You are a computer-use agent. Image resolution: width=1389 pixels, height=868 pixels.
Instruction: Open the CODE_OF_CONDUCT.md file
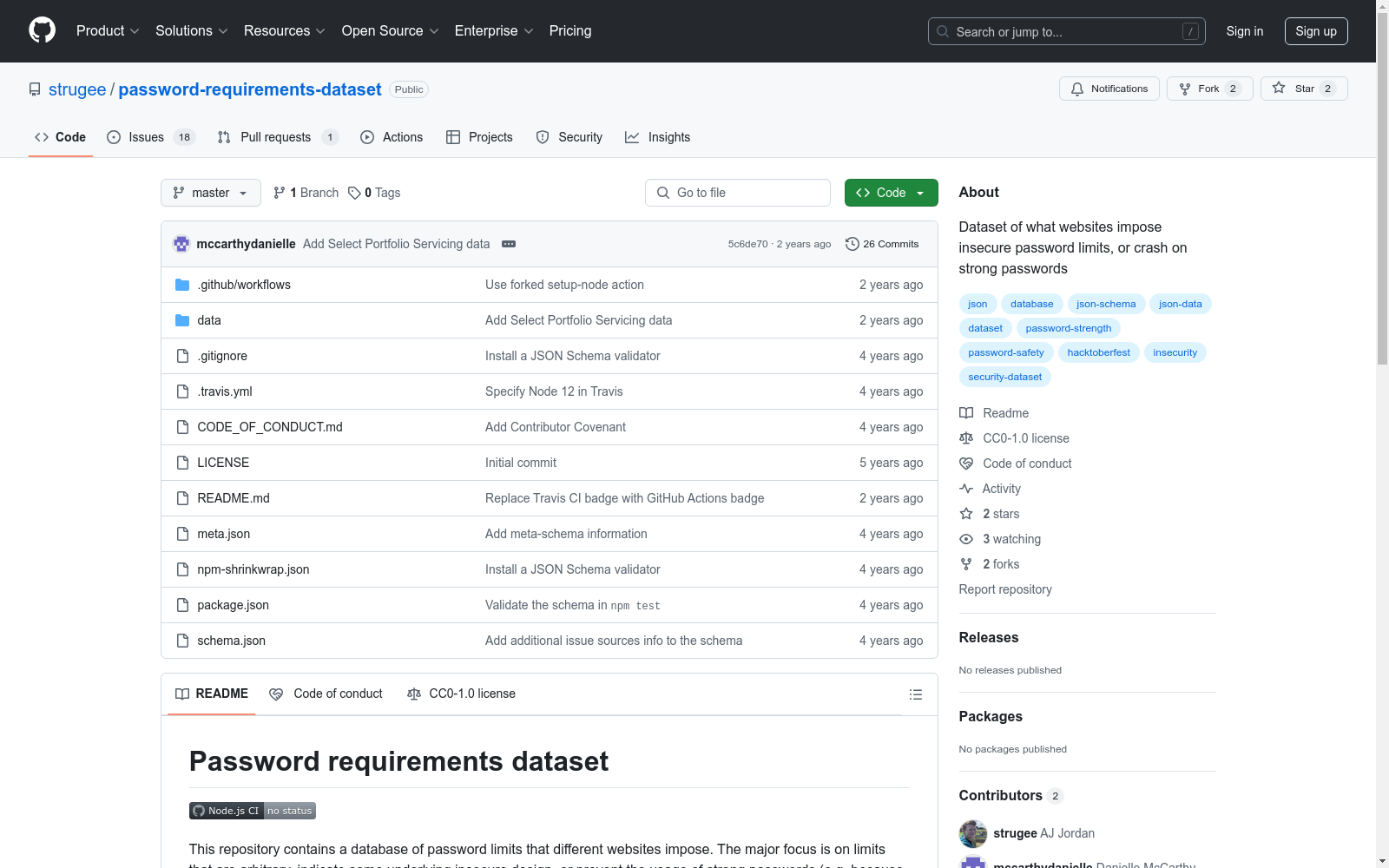pos(270,427)
